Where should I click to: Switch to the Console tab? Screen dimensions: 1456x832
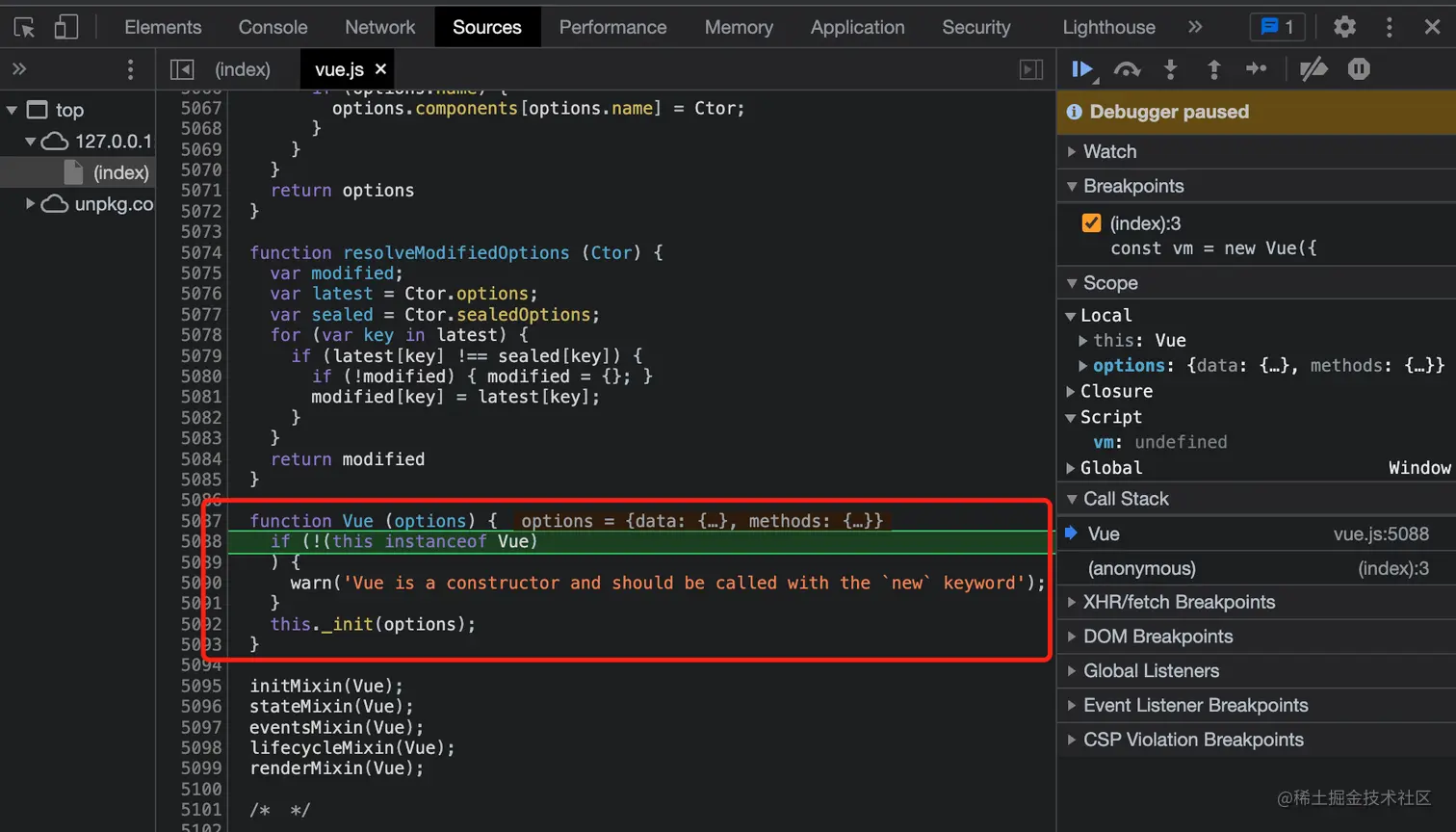pyautogui.click(x=273, y=27)
